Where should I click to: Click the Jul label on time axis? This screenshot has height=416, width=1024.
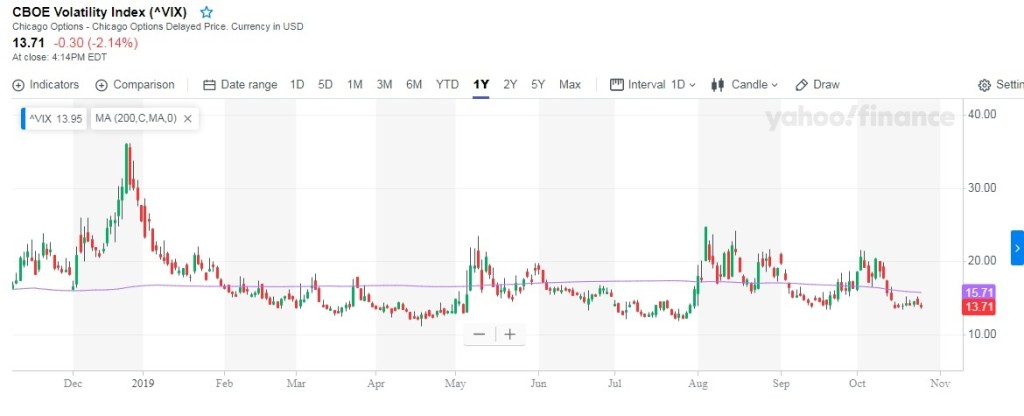(x=614, y=383)
